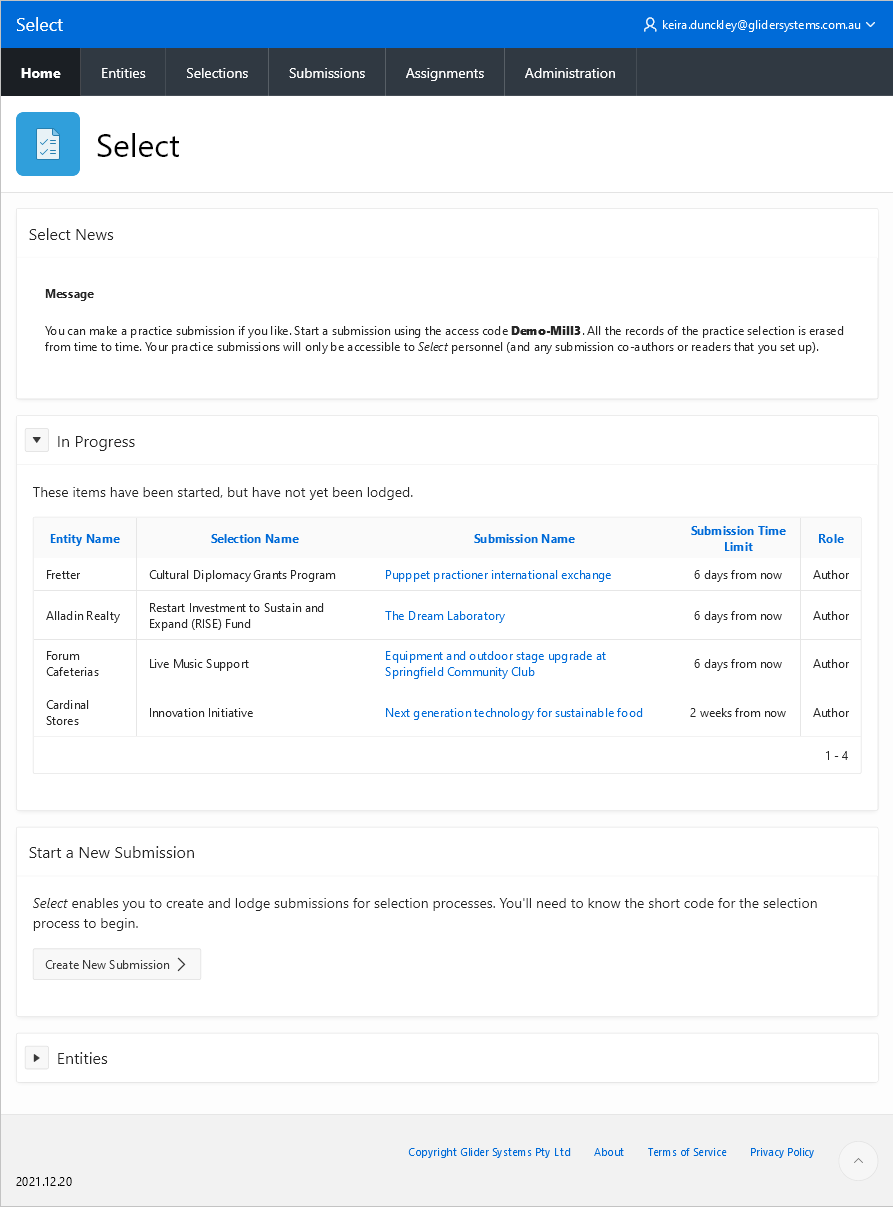Image resolution: width=893 pixels, height=1221 pixels.
Task: Sort the table by Entity Name
Action: (x=84, y=538)
